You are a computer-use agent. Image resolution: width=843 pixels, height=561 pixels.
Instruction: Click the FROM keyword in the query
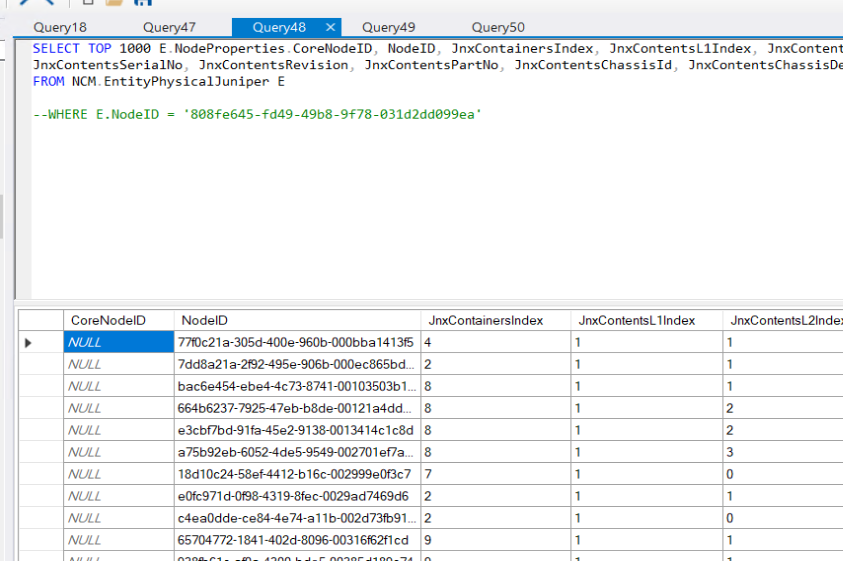(48, 82)
